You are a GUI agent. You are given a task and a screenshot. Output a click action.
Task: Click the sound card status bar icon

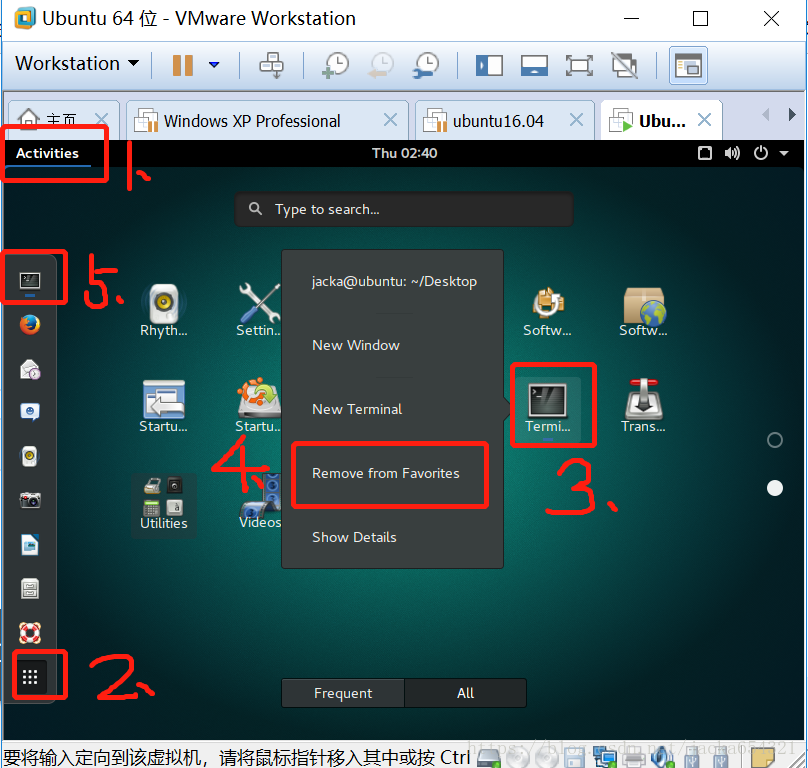click(x=662, y=758)
